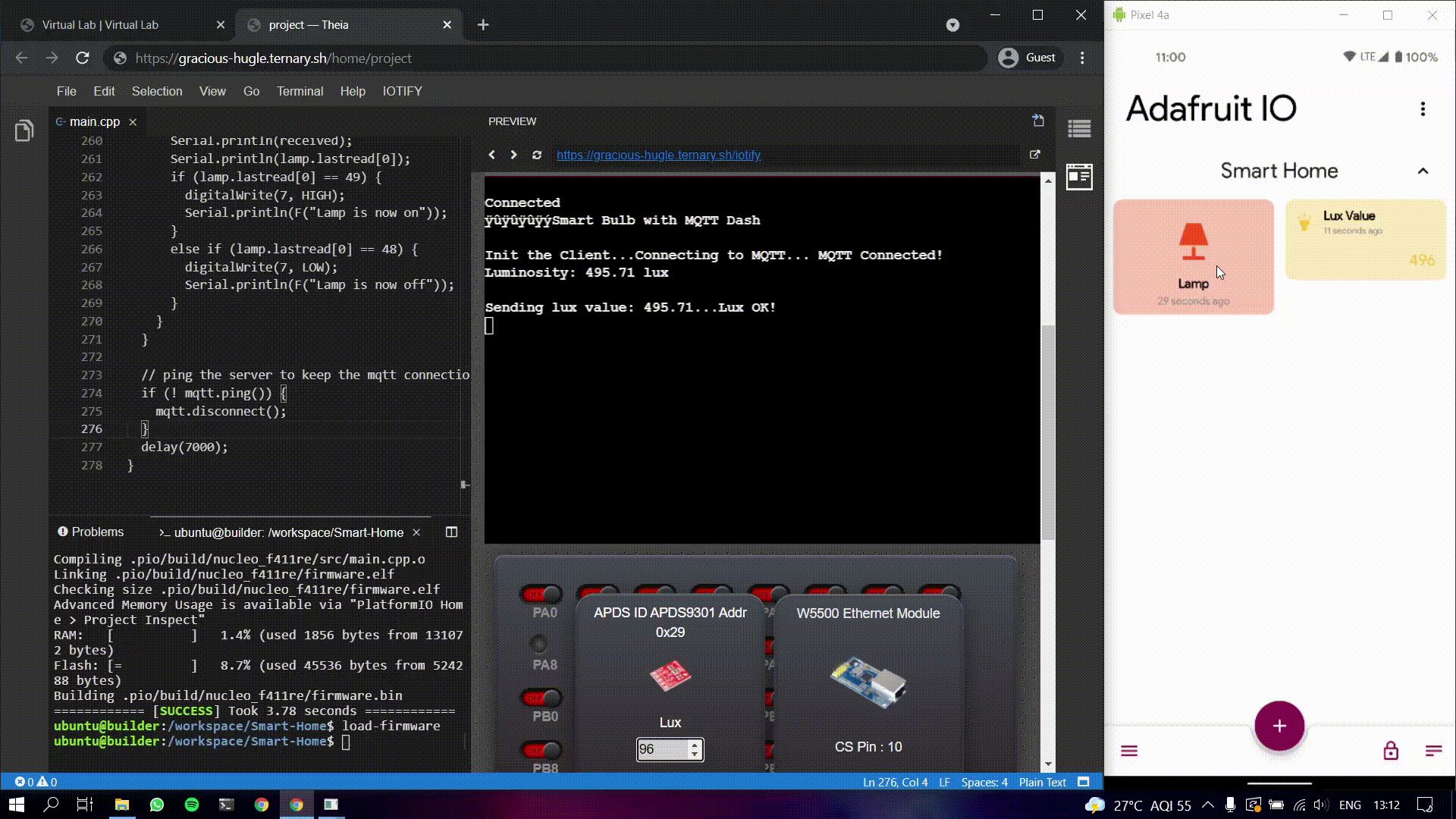Open a new browser tab
1456x819 pixels.
point(483,25)
